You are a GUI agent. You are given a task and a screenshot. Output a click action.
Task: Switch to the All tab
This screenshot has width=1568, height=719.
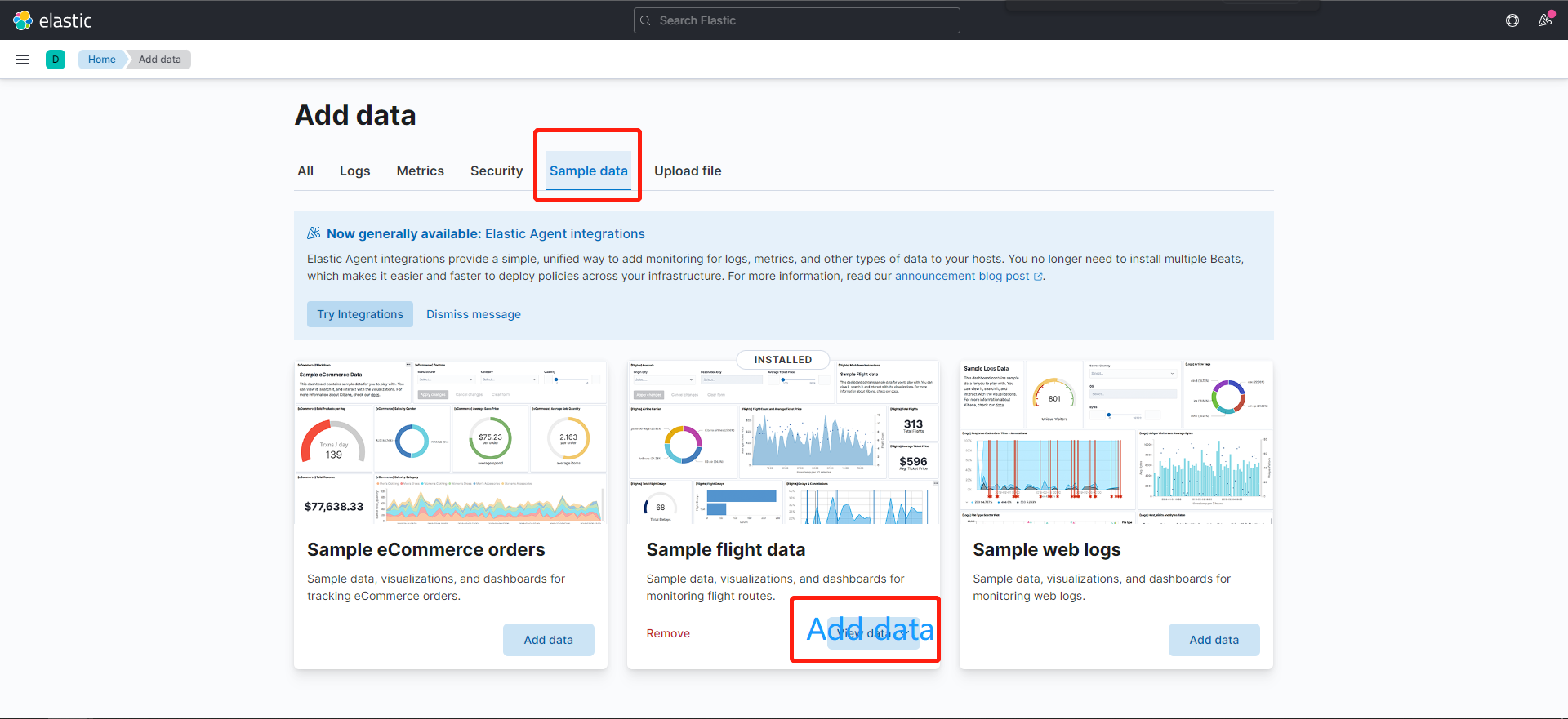pyautogui.click(x=305, y=171)
